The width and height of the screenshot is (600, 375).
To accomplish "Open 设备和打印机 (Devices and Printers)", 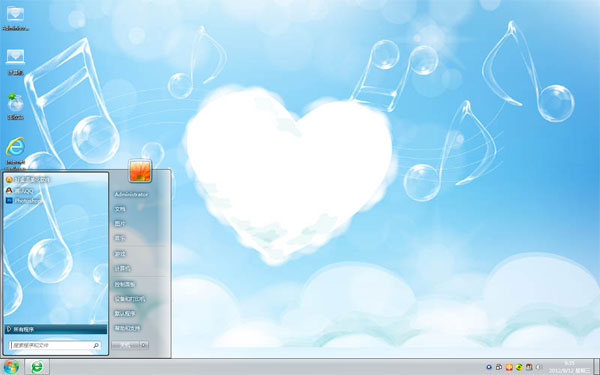I will (x=130, y=299).
